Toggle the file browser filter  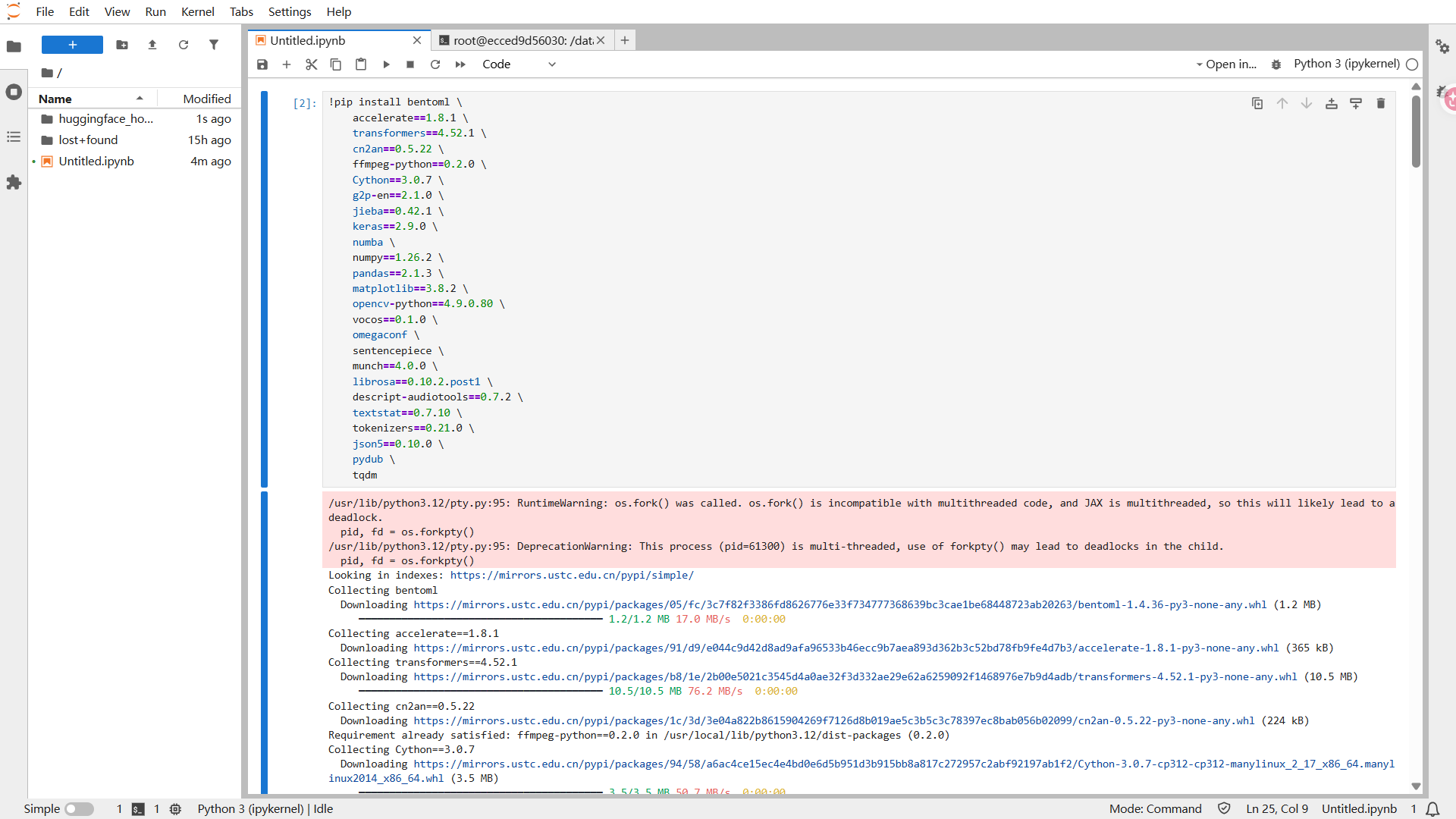pos(214,45)
